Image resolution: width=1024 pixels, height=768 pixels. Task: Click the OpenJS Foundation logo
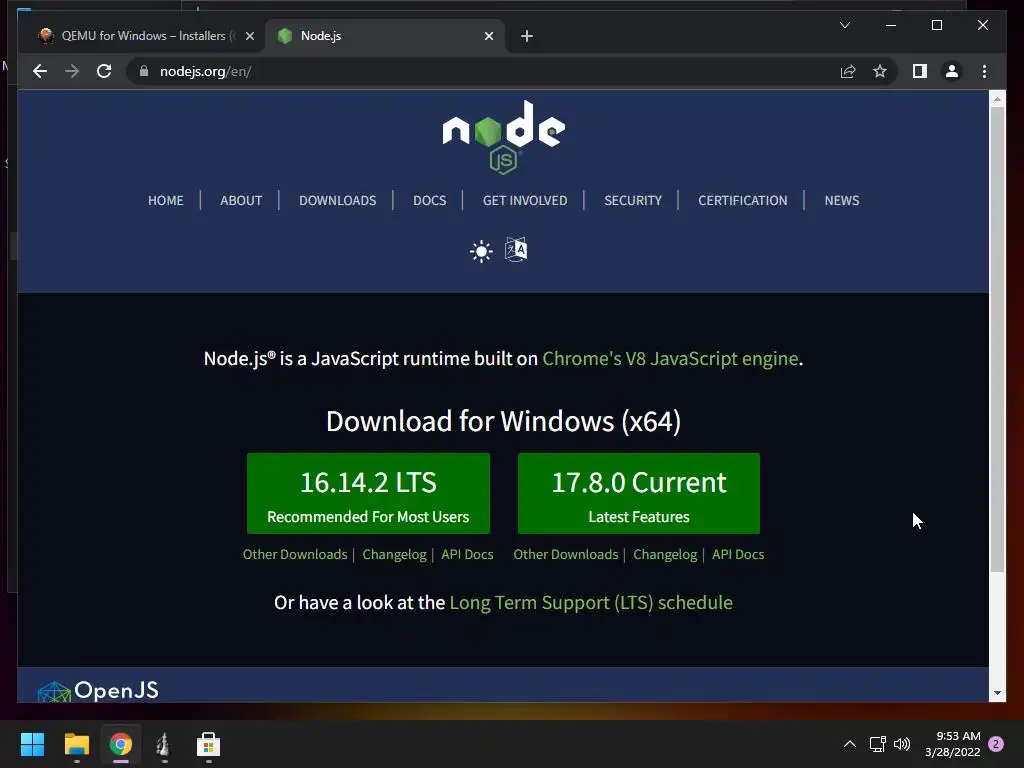(x=98, y=691)
